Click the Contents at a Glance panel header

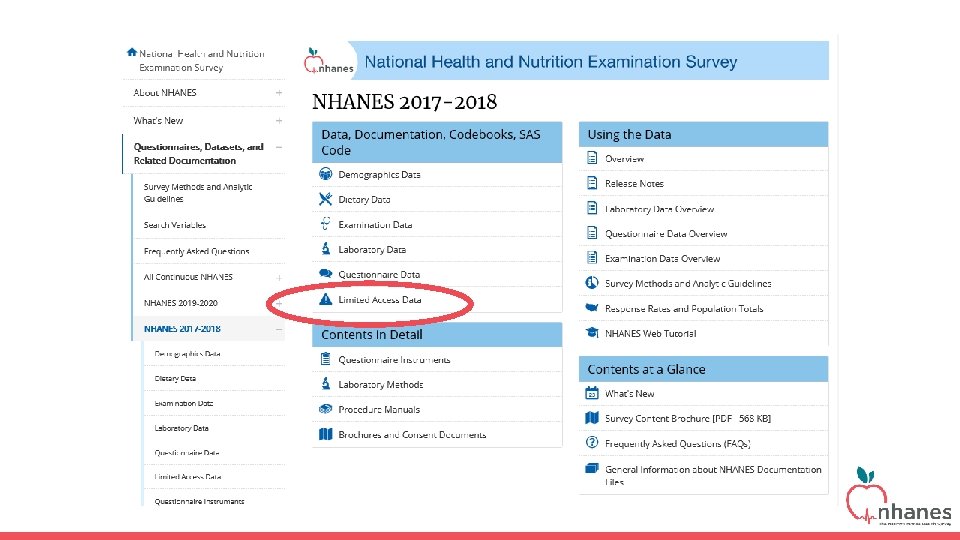pos(703,369)
